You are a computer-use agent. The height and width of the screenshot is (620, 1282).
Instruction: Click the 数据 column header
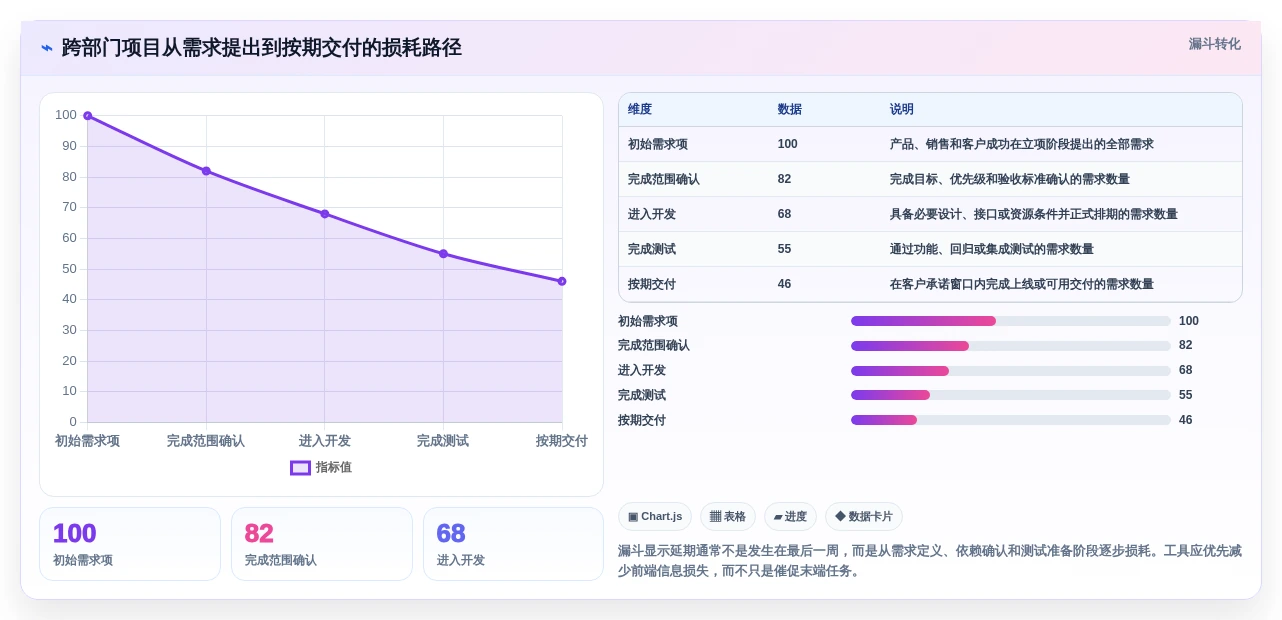click(789, 109)
